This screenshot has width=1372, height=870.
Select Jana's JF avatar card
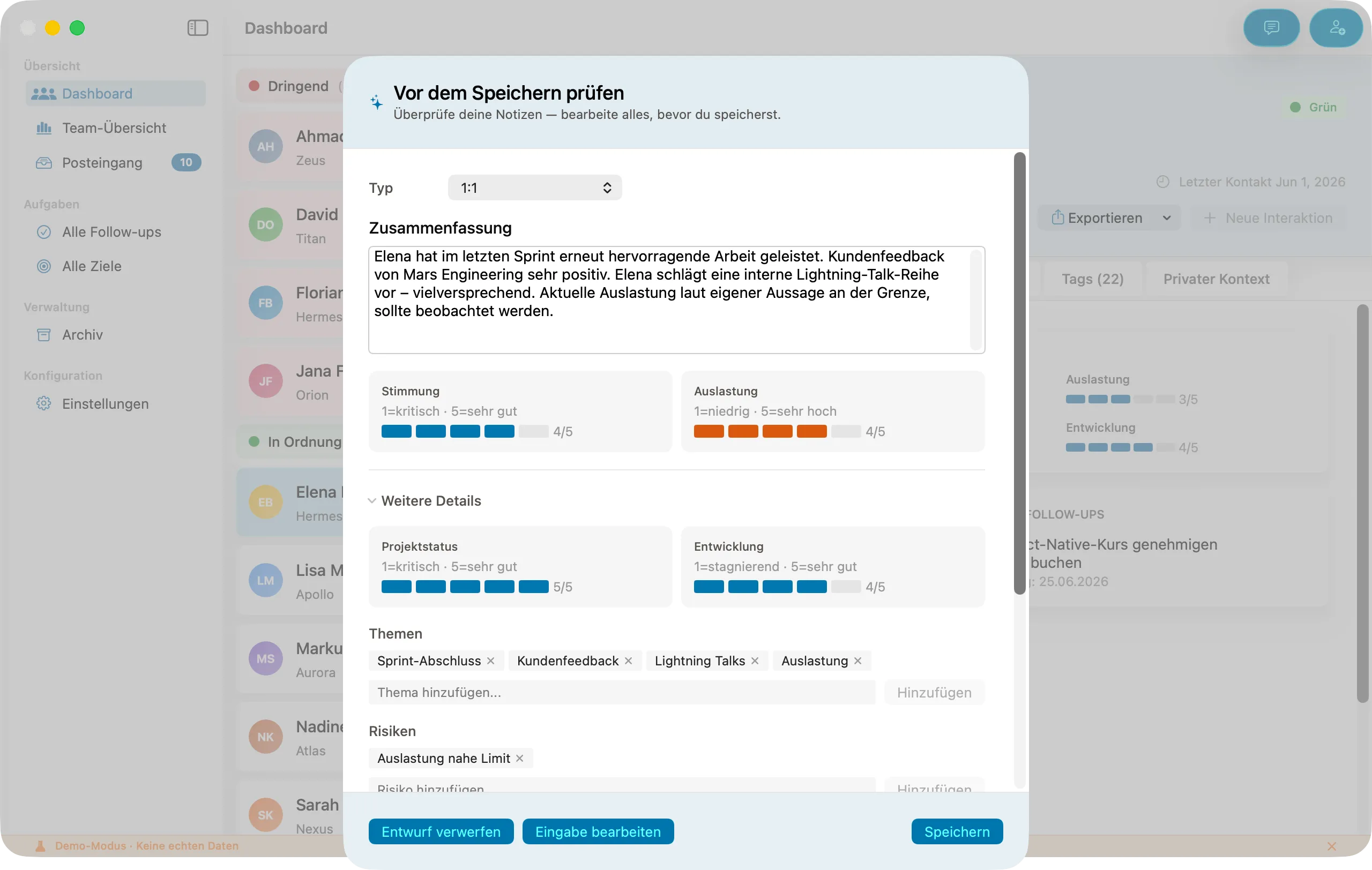coord(290,381)
